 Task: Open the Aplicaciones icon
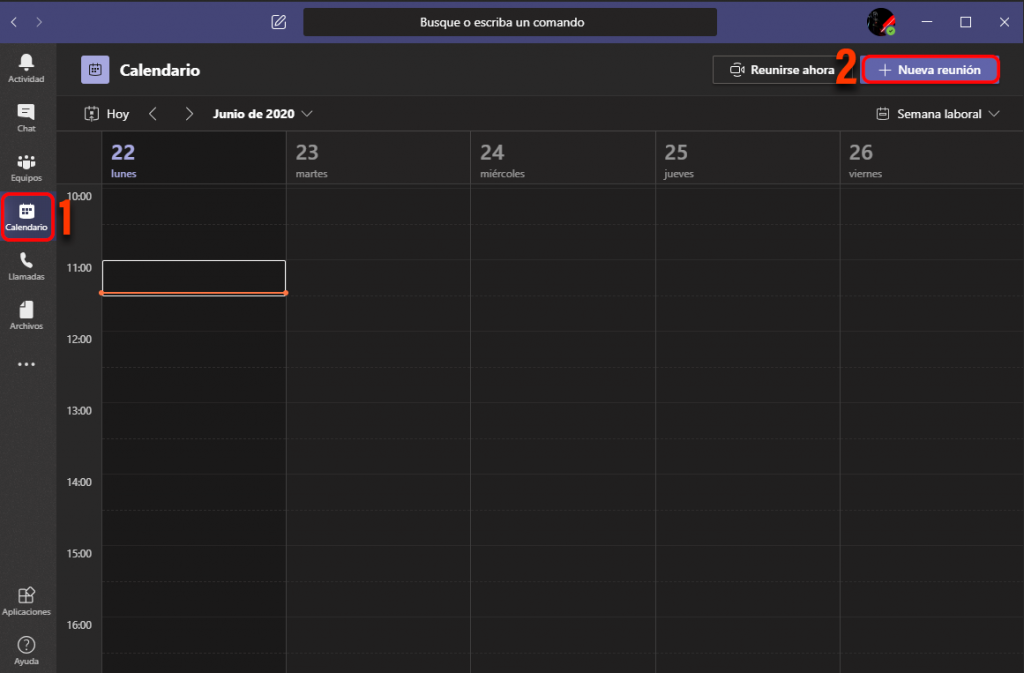pyautogui.click(x=25, y=601)
